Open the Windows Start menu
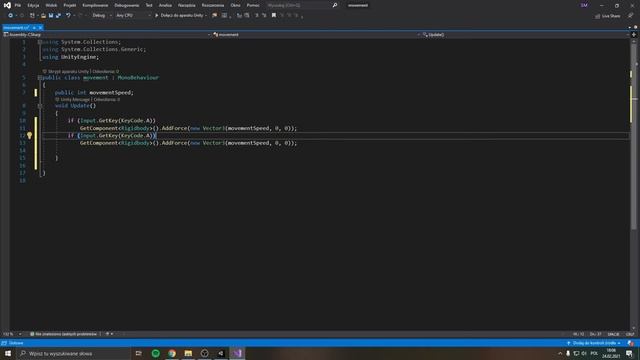Image resolution: width=640 pixels, height=360 pixels. point(8,353)
